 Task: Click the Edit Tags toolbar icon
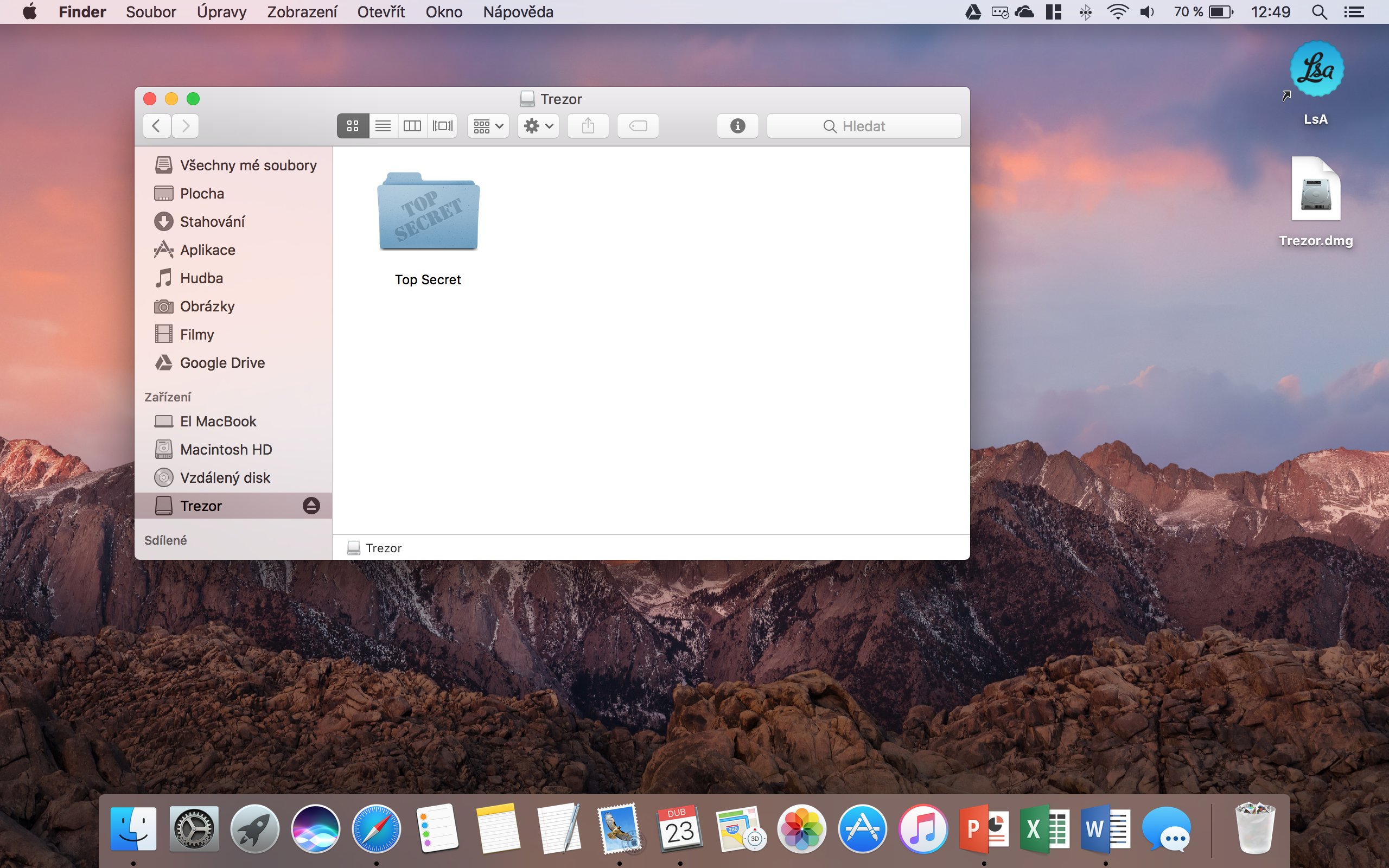click(638, 126)
